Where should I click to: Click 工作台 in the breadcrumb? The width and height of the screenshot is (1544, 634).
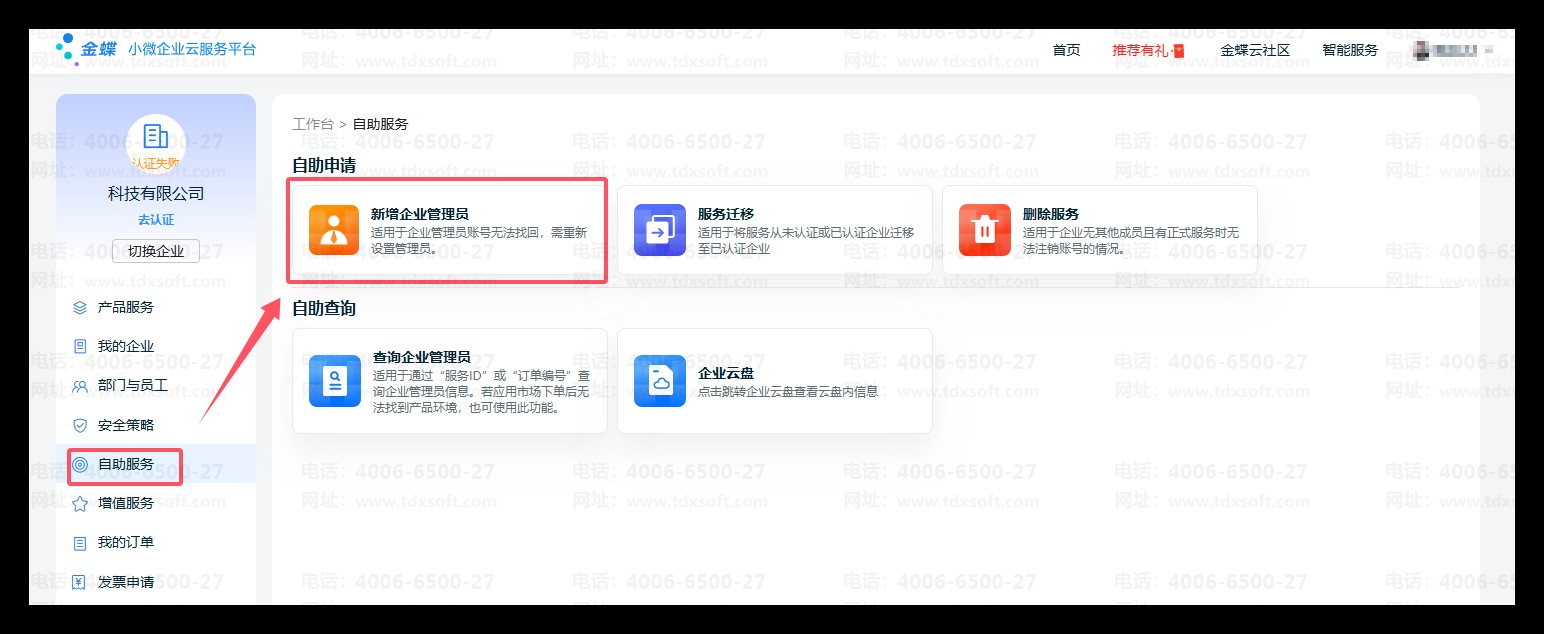pos(312,124)
